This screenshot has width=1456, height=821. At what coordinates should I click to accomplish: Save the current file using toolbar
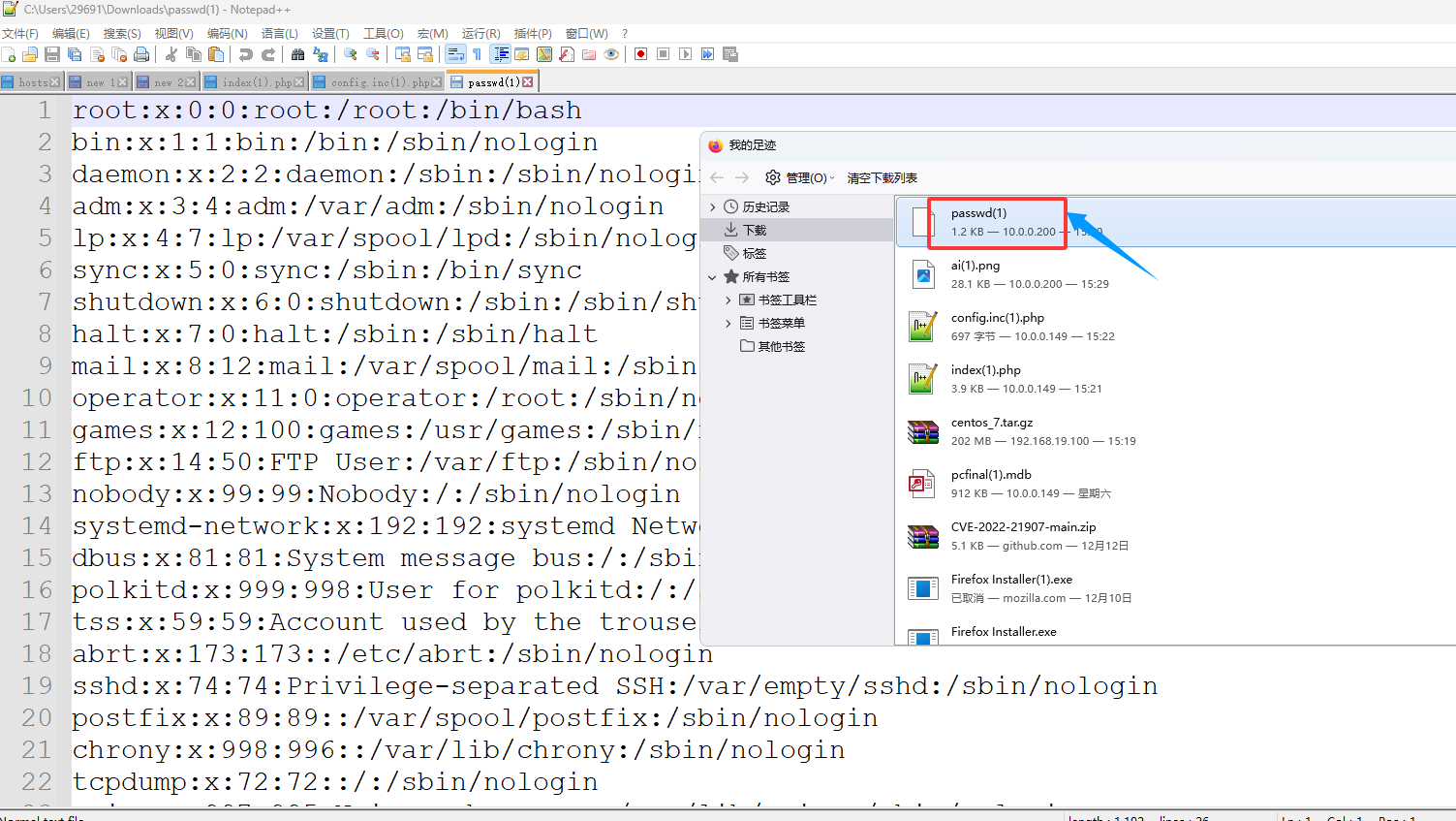tap(52, 54)
